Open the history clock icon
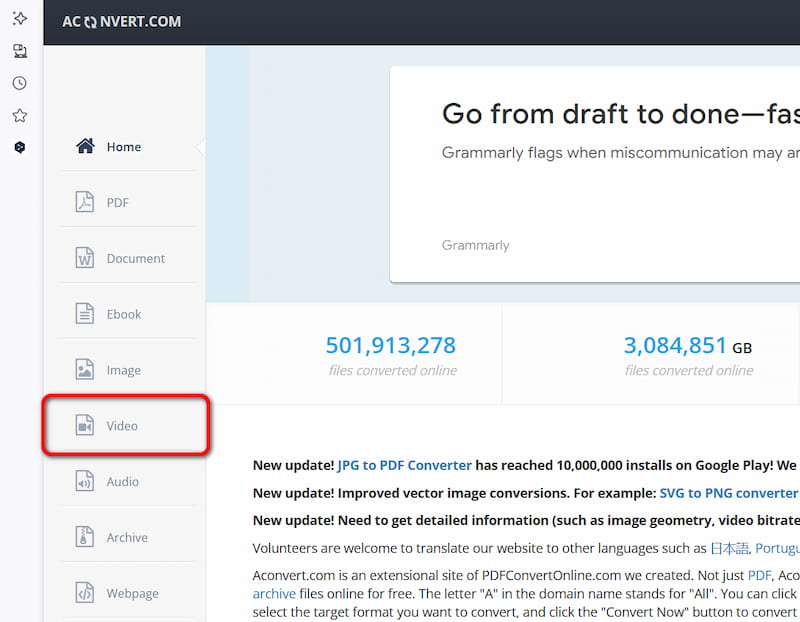Screen dimensions: 800x622 pyautogui.click(x=19, y=83)
